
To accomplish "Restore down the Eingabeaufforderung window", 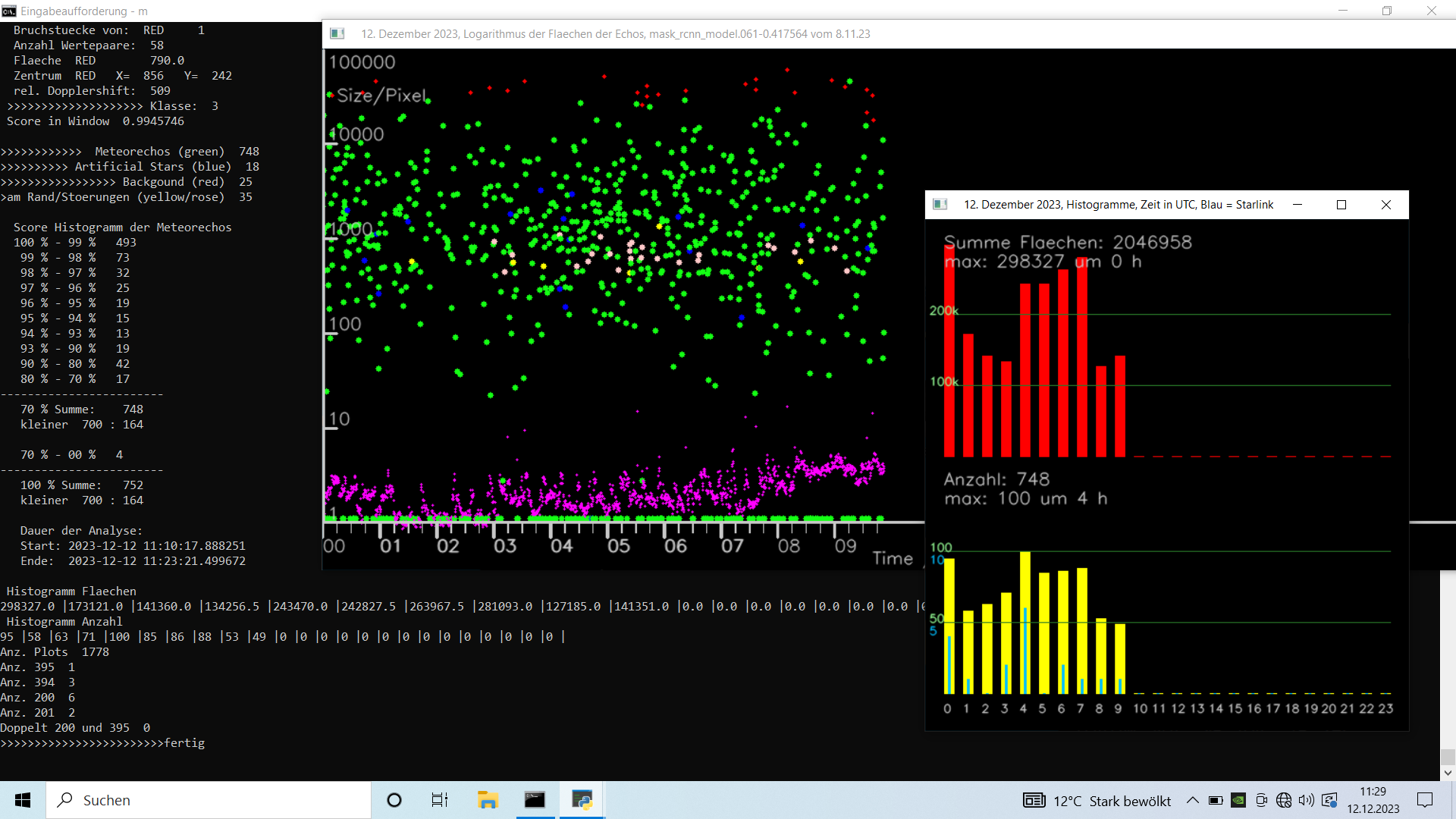I will [1387, 11].
